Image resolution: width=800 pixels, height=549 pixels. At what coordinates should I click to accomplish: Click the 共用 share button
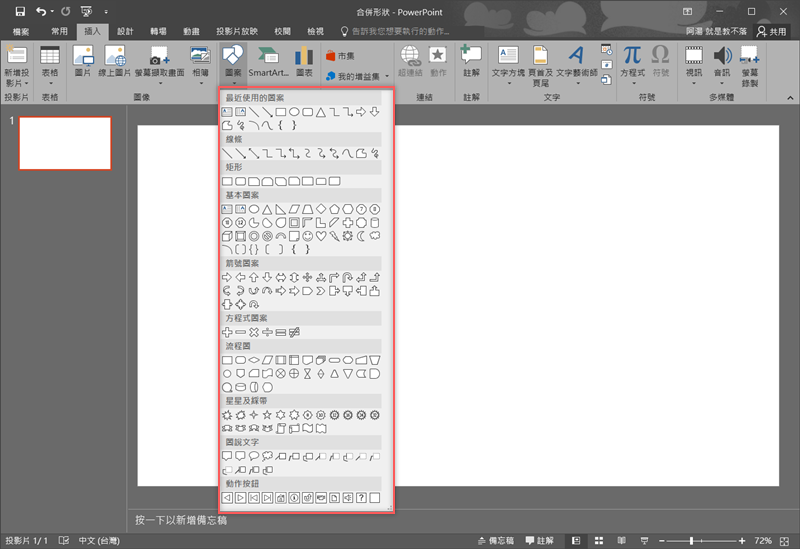click(772, 31)
